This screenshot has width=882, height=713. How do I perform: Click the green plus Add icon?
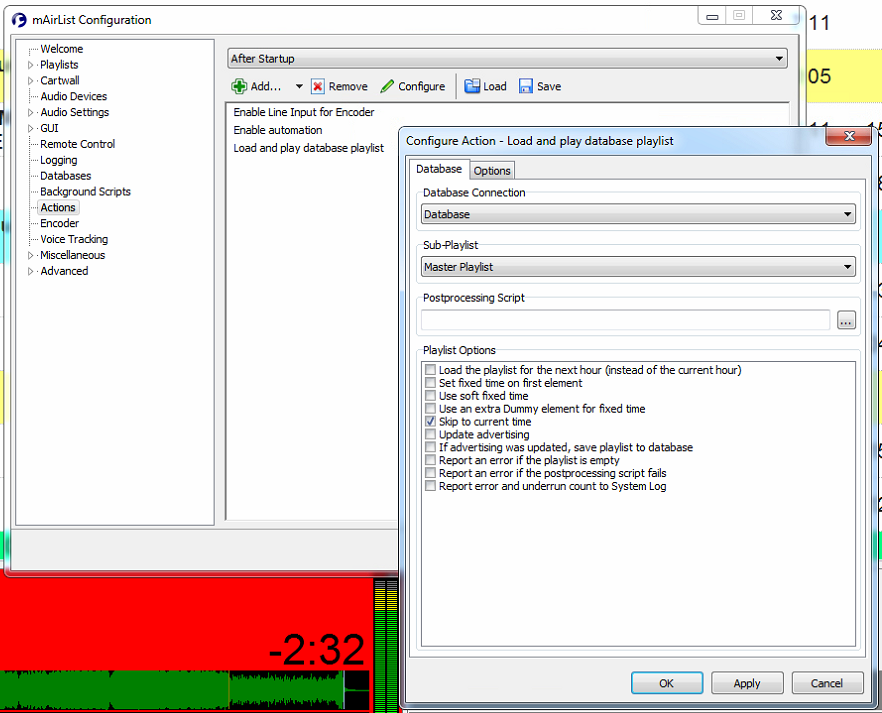239,87
